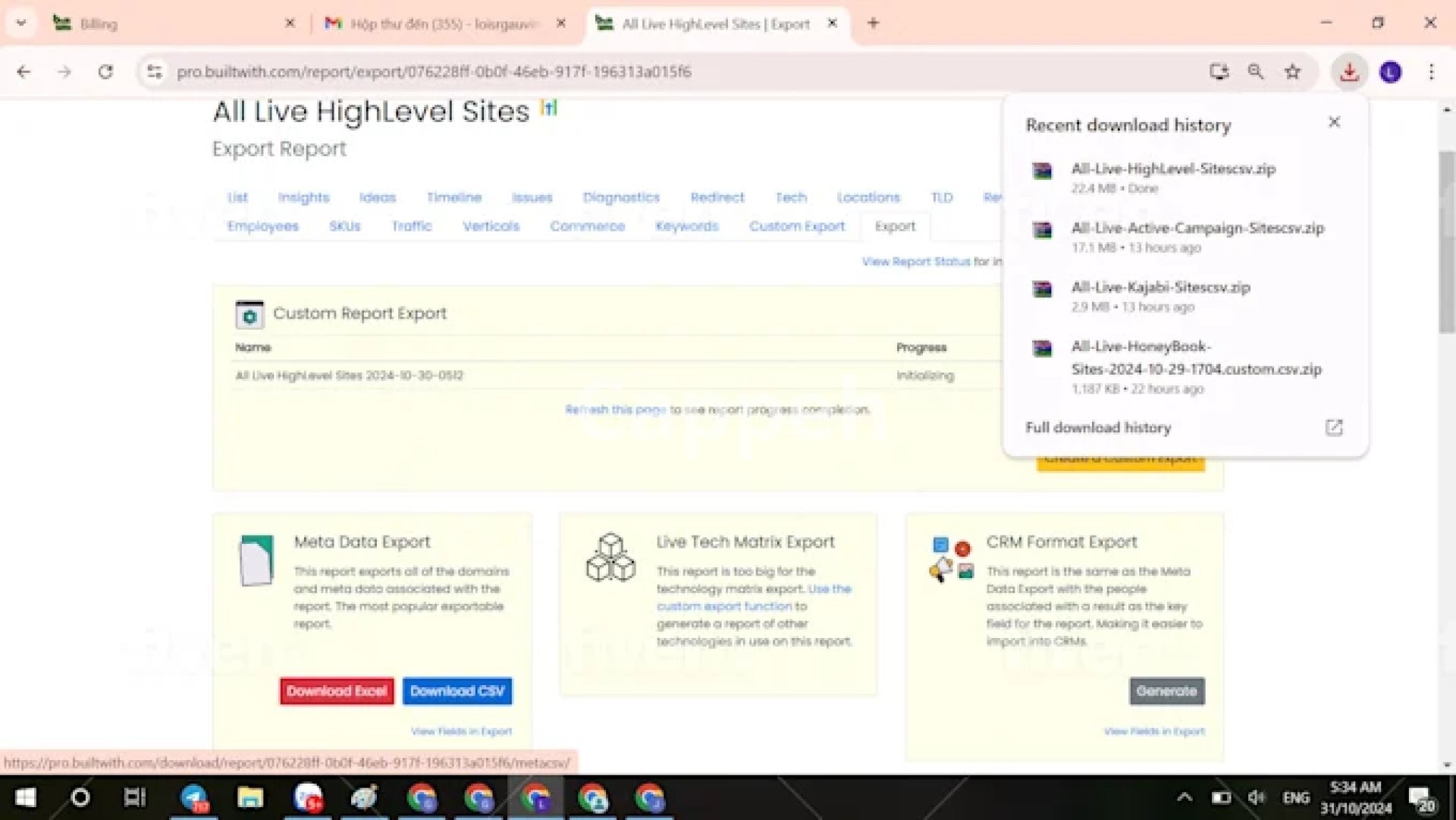Screen dimensions: 1456x820
Task: Switch to the Custom Export tab
Action: (796, 226)
